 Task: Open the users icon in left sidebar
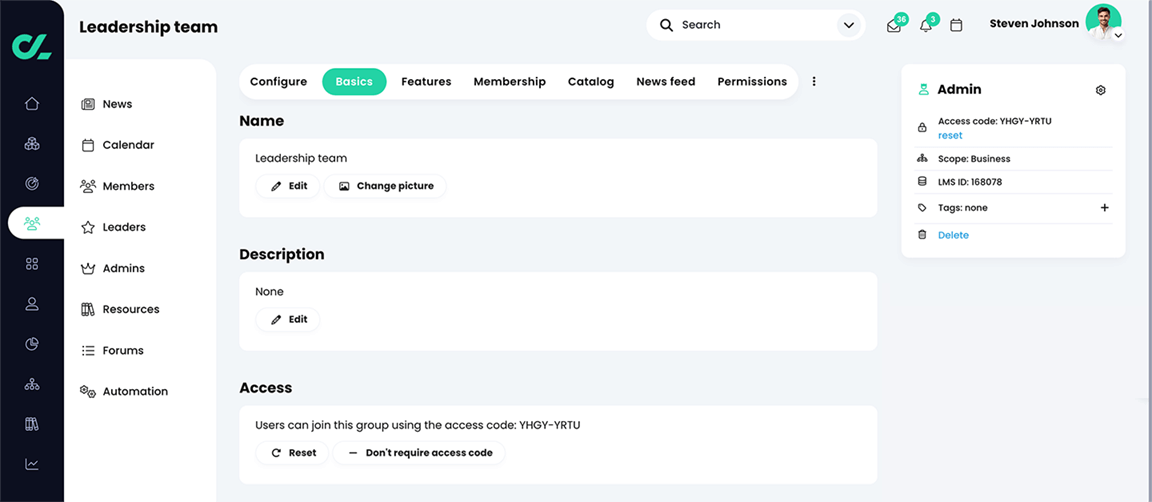(32, 304)
